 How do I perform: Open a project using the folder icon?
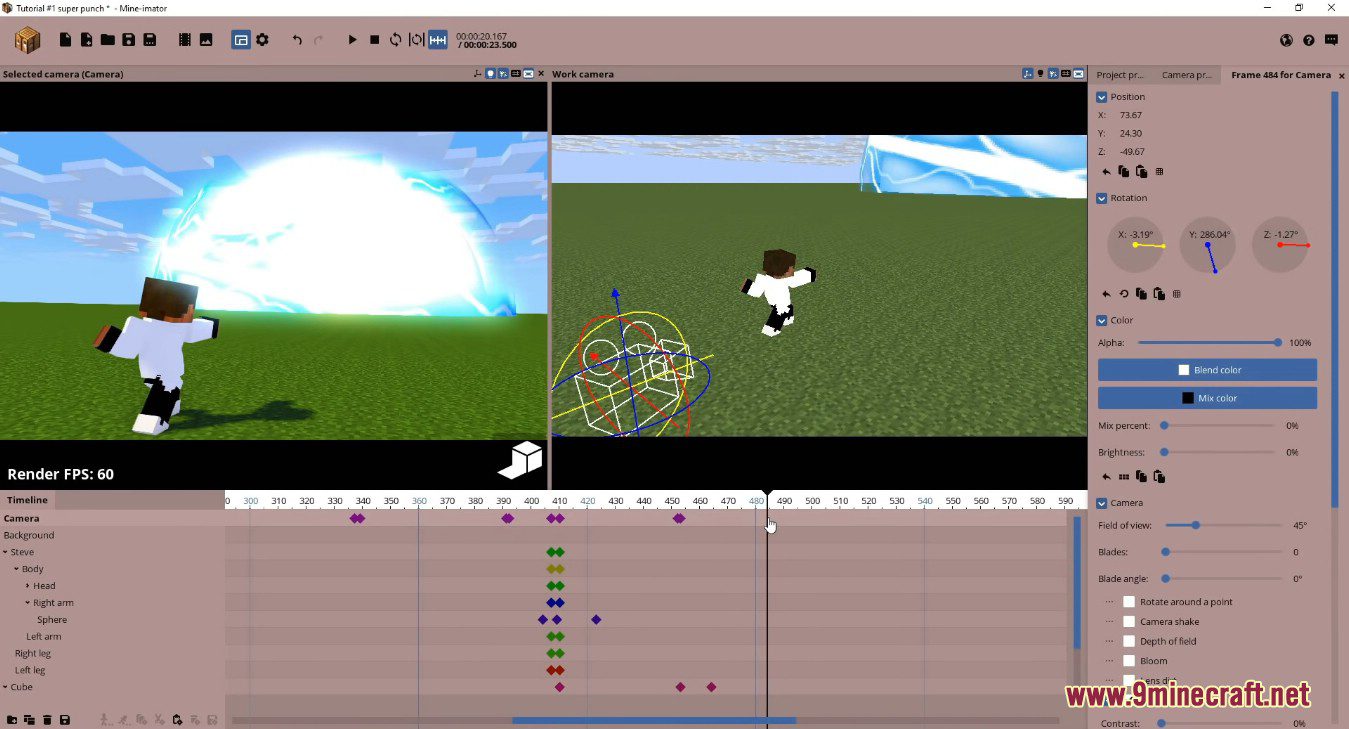(x=107, y=40)
